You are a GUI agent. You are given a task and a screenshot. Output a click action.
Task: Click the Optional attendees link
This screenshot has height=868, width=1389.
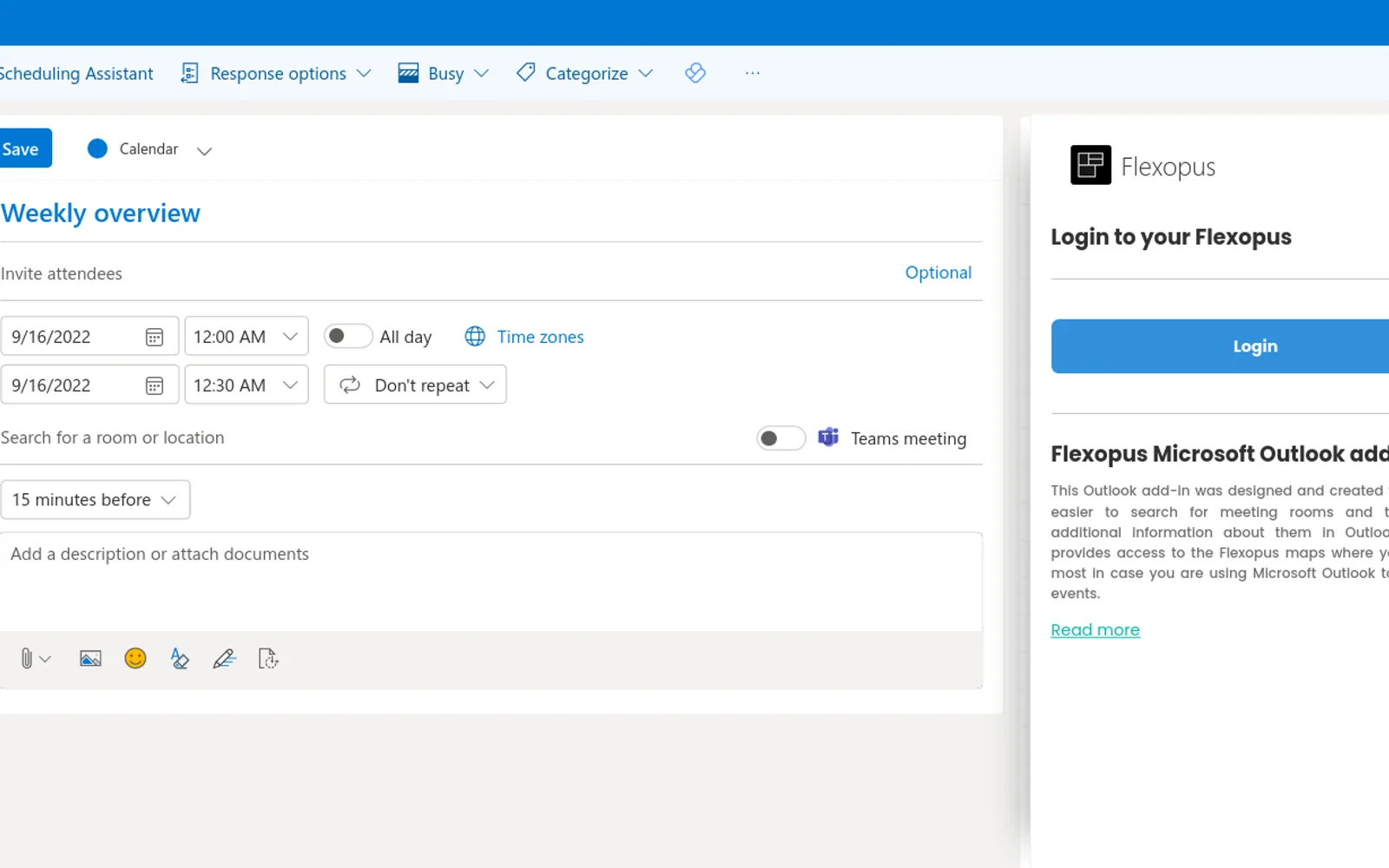coord(938,273)
